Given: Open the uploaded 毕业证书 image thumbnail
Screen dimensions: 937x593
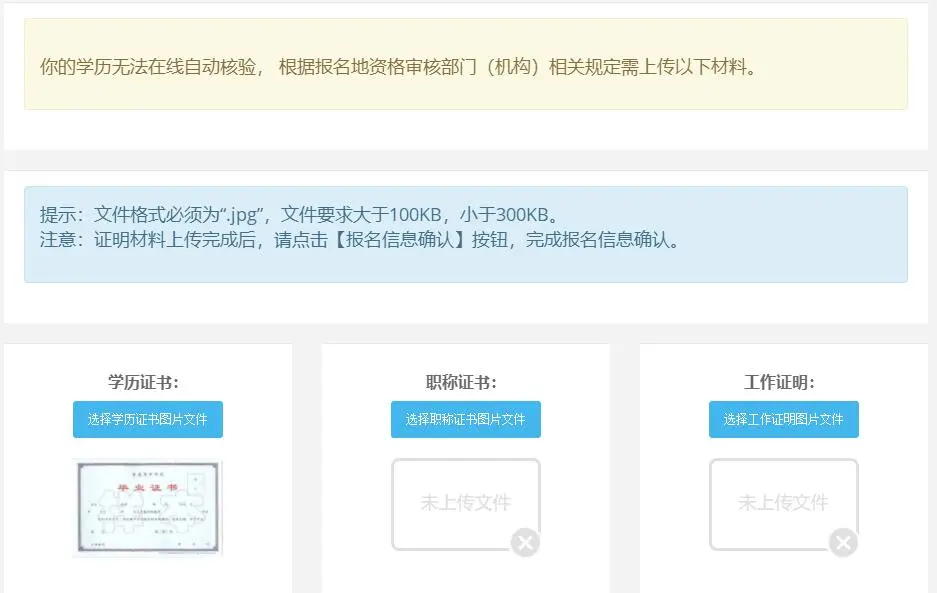Looking at the screenshot, I should click(x=148, y=507).
